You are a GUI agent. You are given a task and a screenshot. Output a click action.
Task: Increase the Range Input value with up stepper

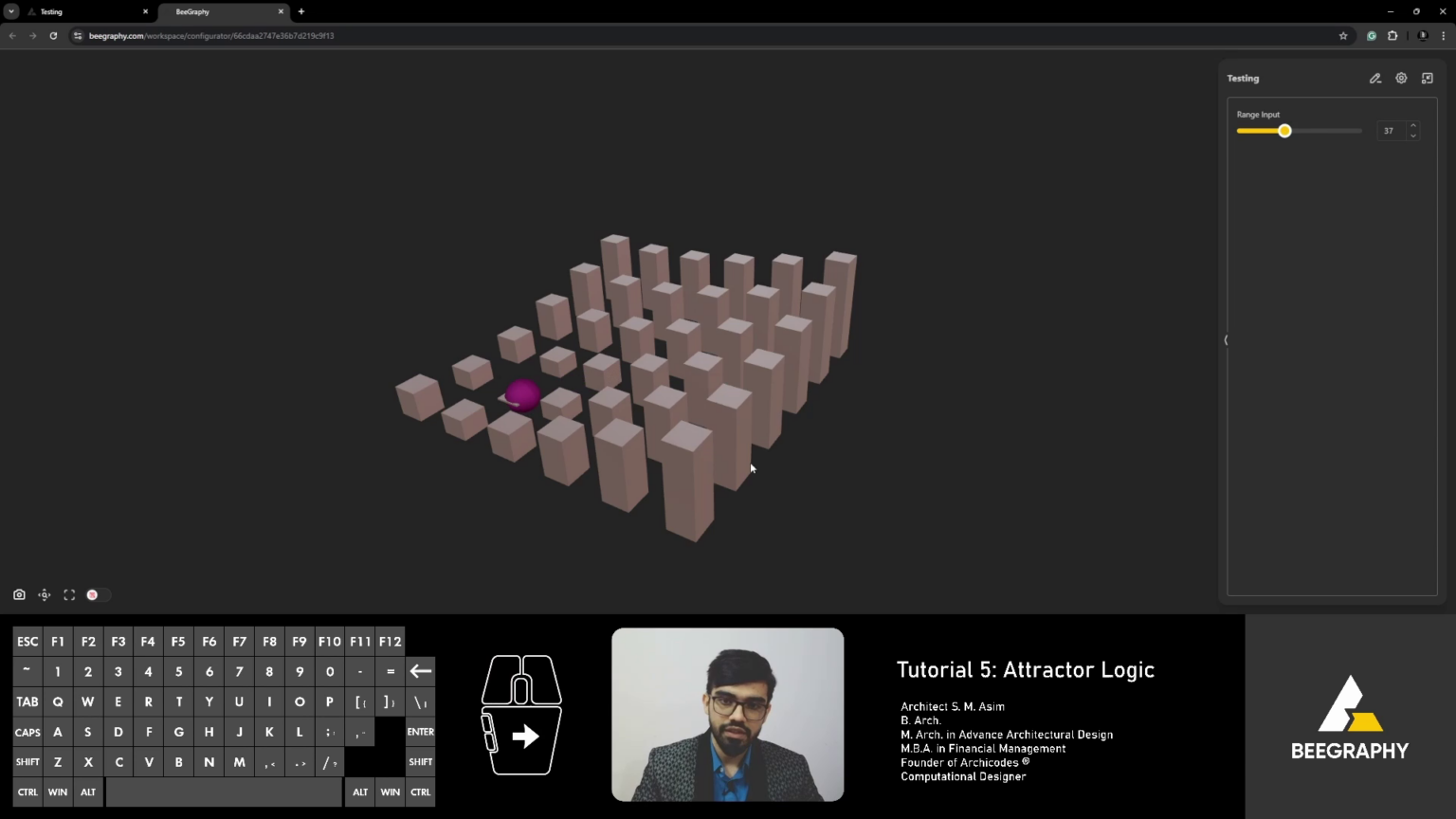[x=1412, y=125]
